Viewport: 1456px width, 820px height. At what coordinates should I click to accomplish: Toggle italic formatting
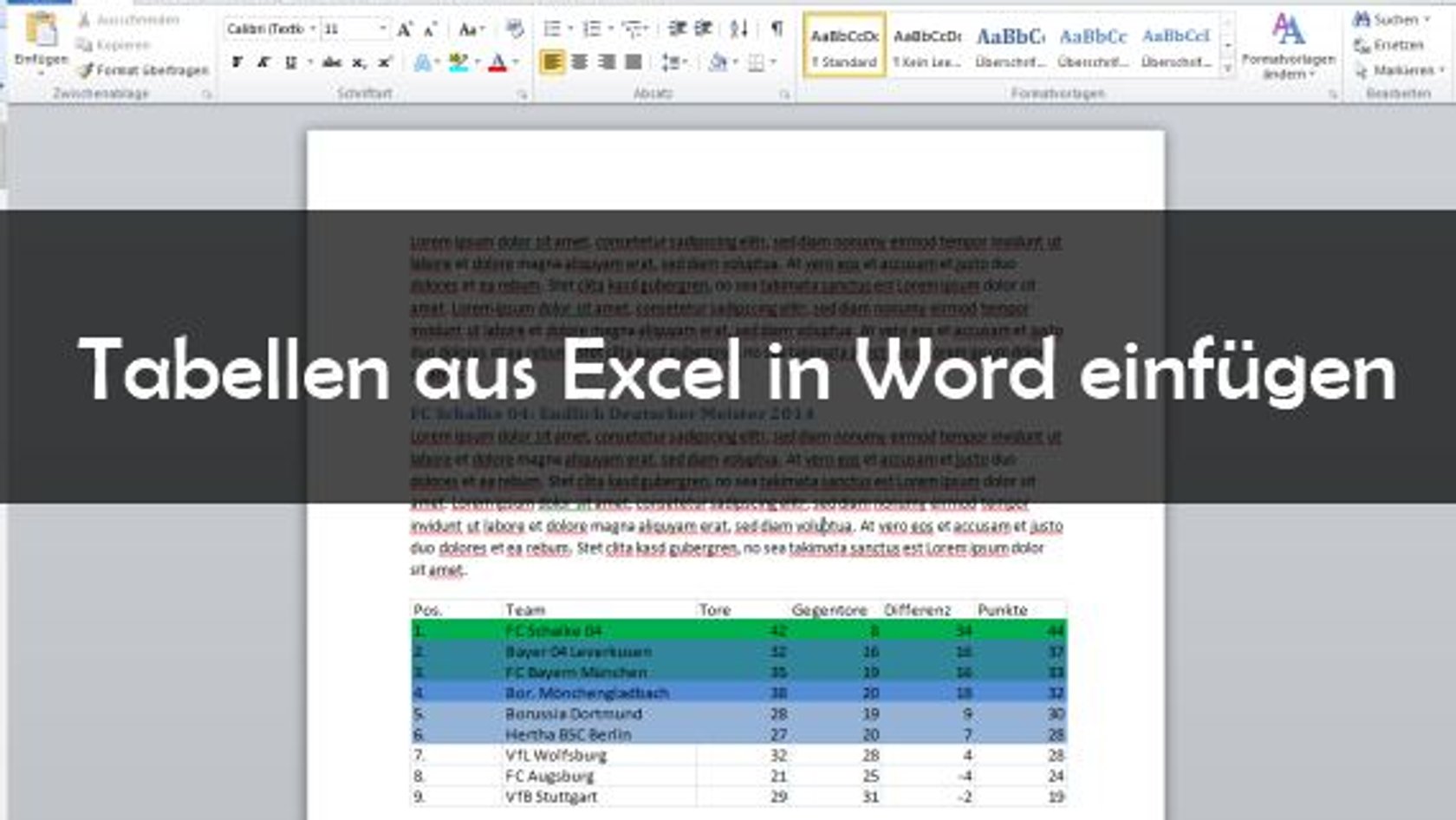click(x=263, y=62)
